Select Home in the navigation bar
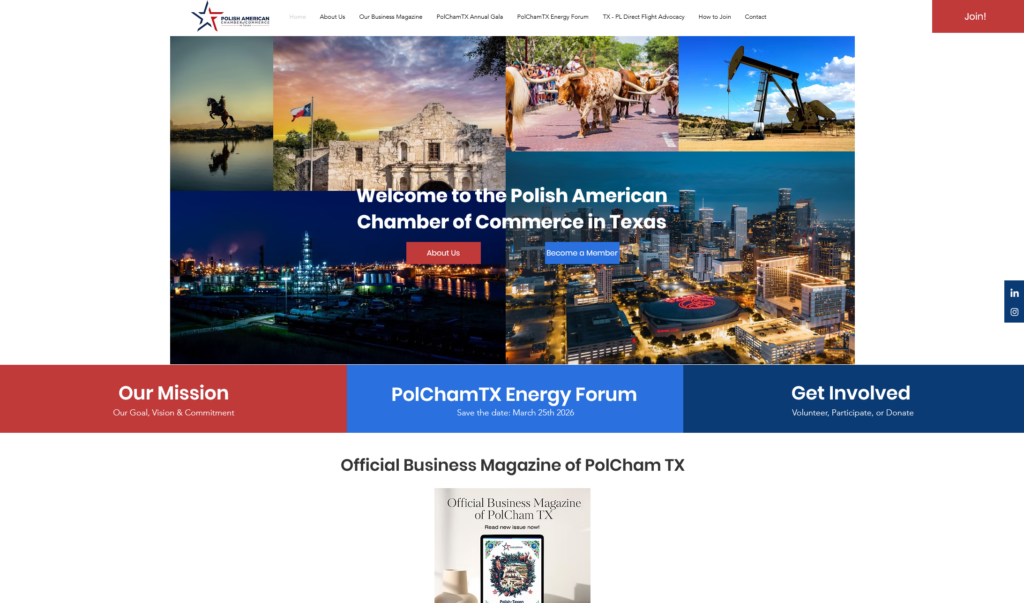 (296, 16)
